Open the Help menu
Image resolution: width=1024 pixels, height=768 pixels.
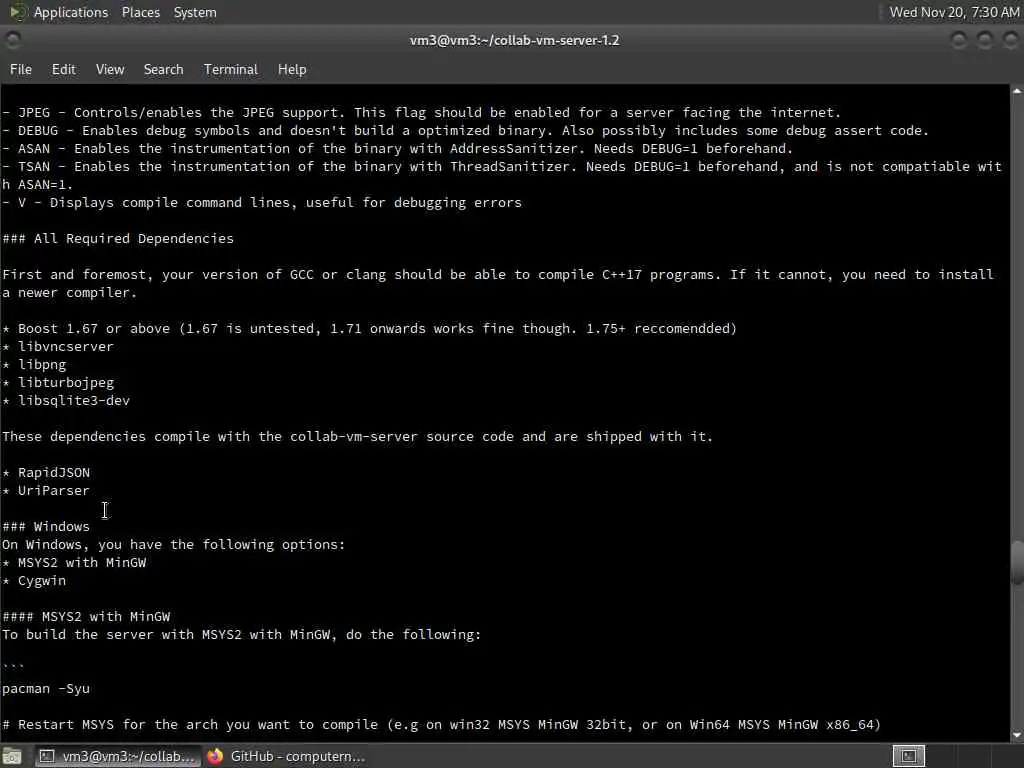pos(292,69)
